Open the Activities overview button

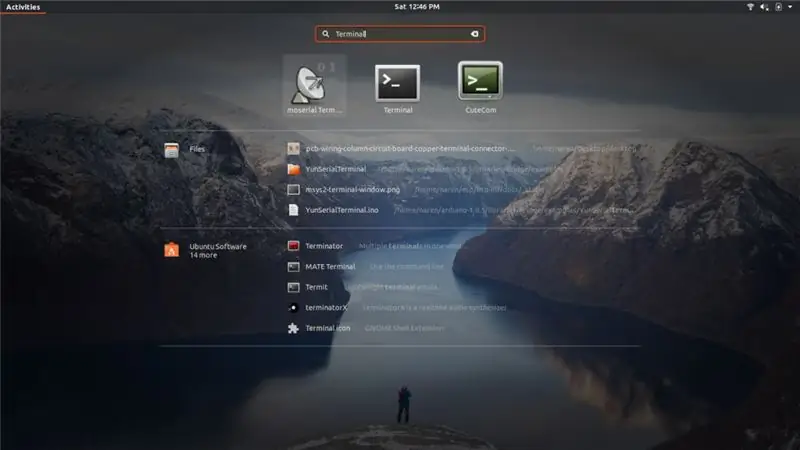(23, 7)
